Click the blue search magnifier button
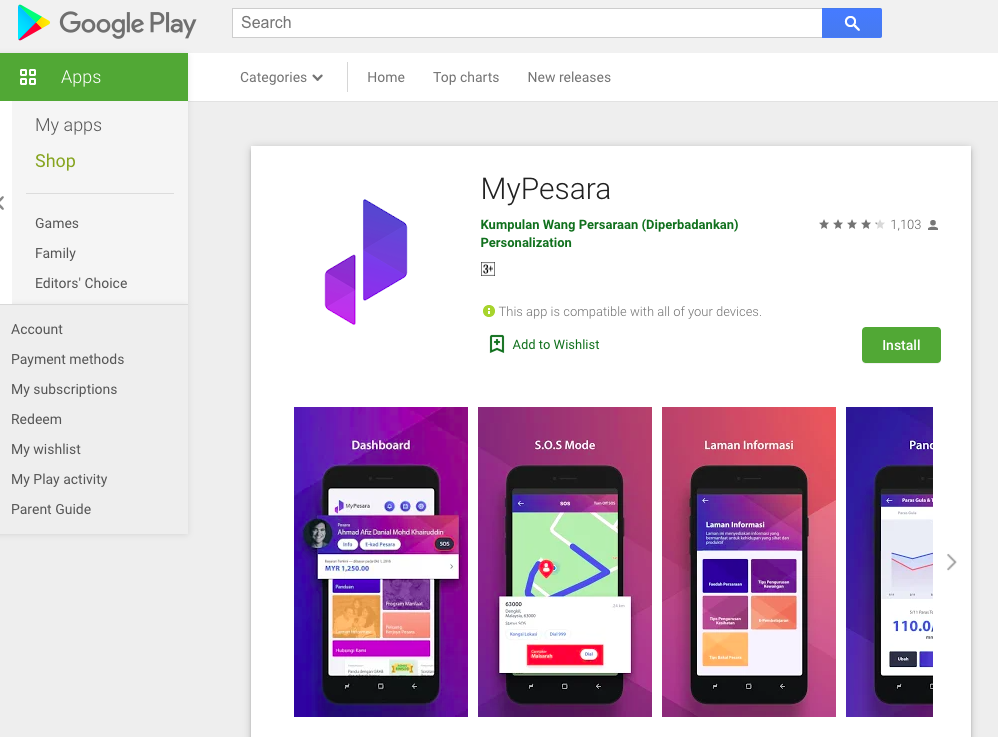This screenshot has height=737, width=998. 852,23
